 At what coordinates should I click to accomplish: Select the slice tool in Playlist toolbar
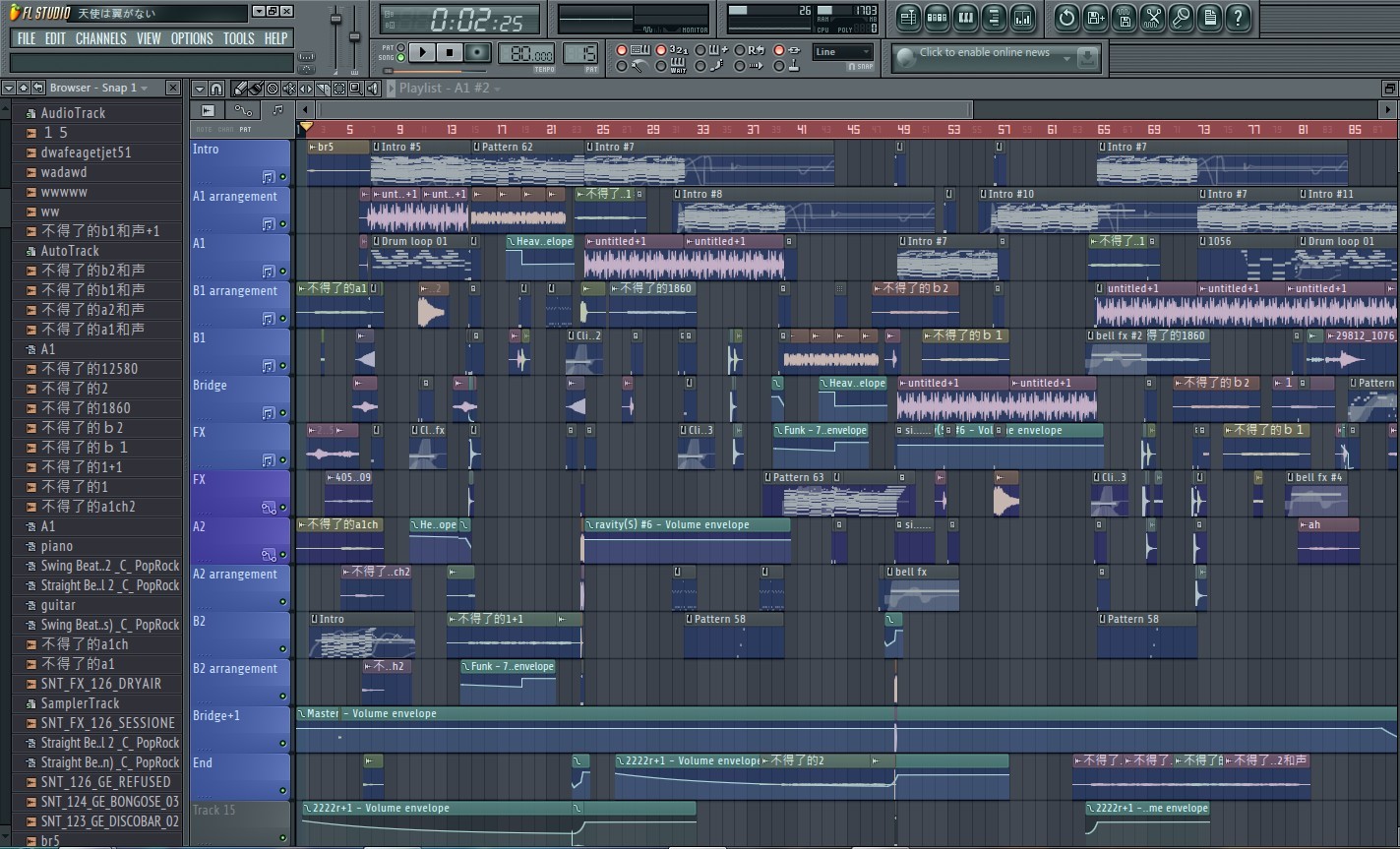(323, 89)
